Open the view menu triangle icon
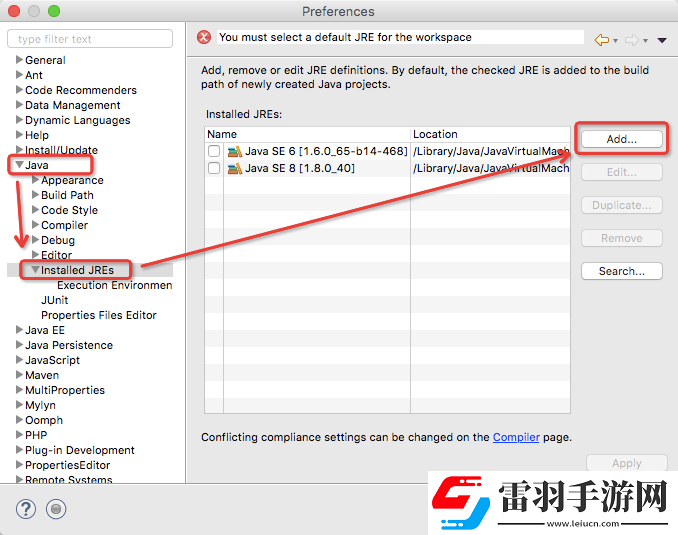The width and height of the screenshot is (678, 535). [662, 41]
